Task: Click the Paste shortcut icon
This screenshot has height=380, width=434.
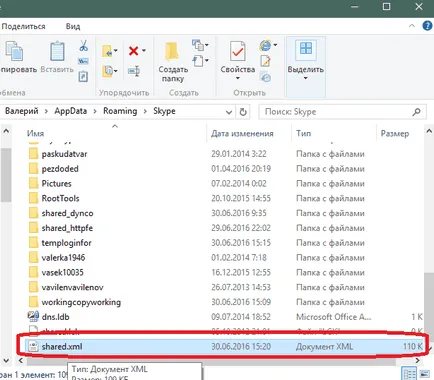Action: click(x=83, y=76)
